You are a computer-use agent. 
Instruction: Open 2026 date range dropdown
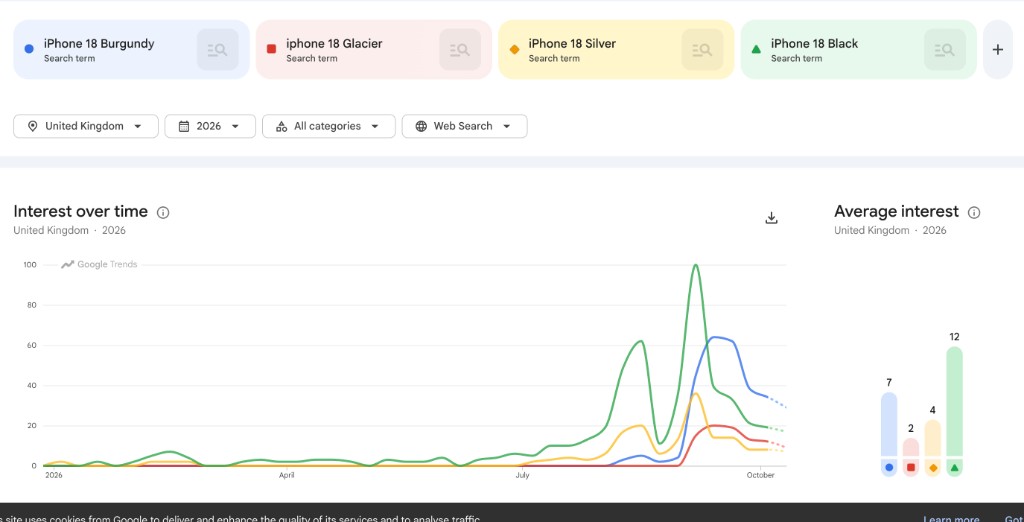210,126
